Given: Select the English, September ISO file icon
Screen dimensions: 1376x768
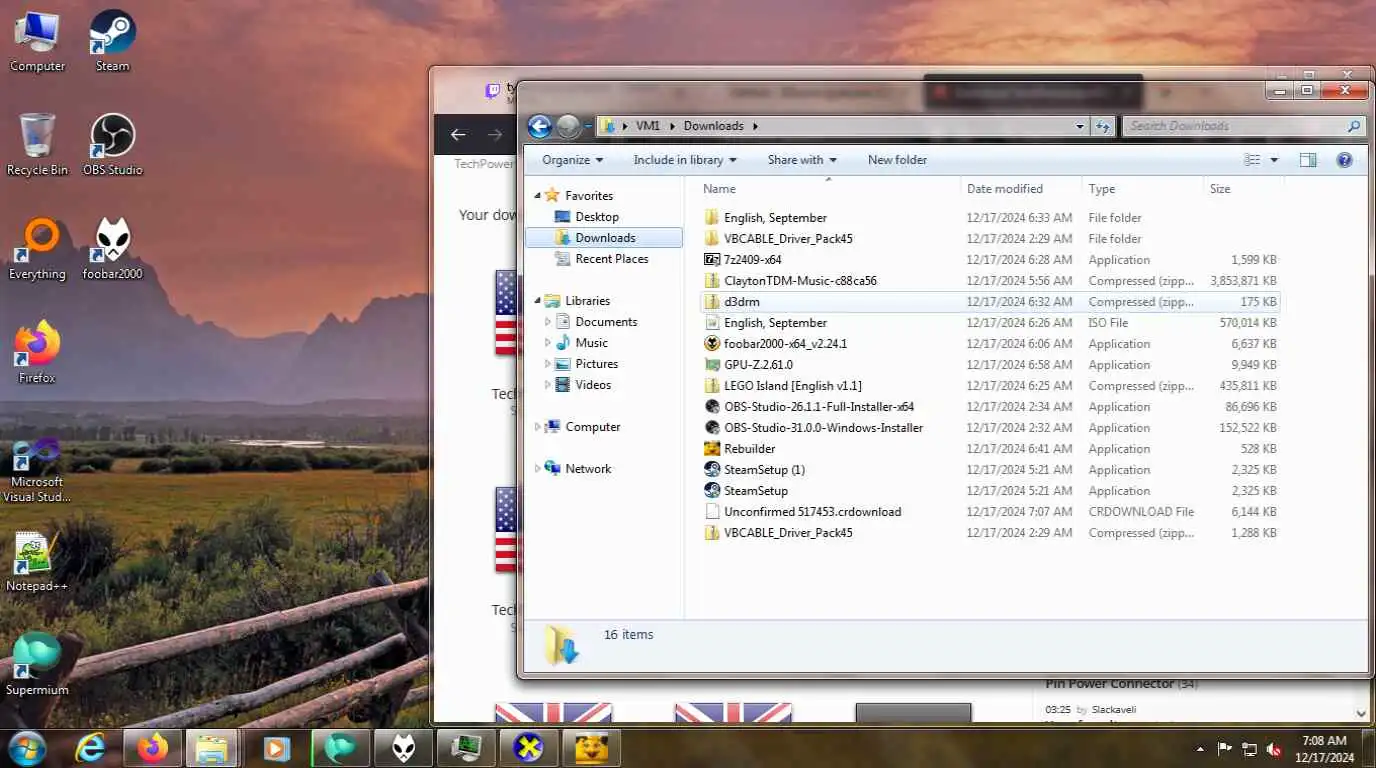Looking at the screenshot, I should (x=712, y=323).
